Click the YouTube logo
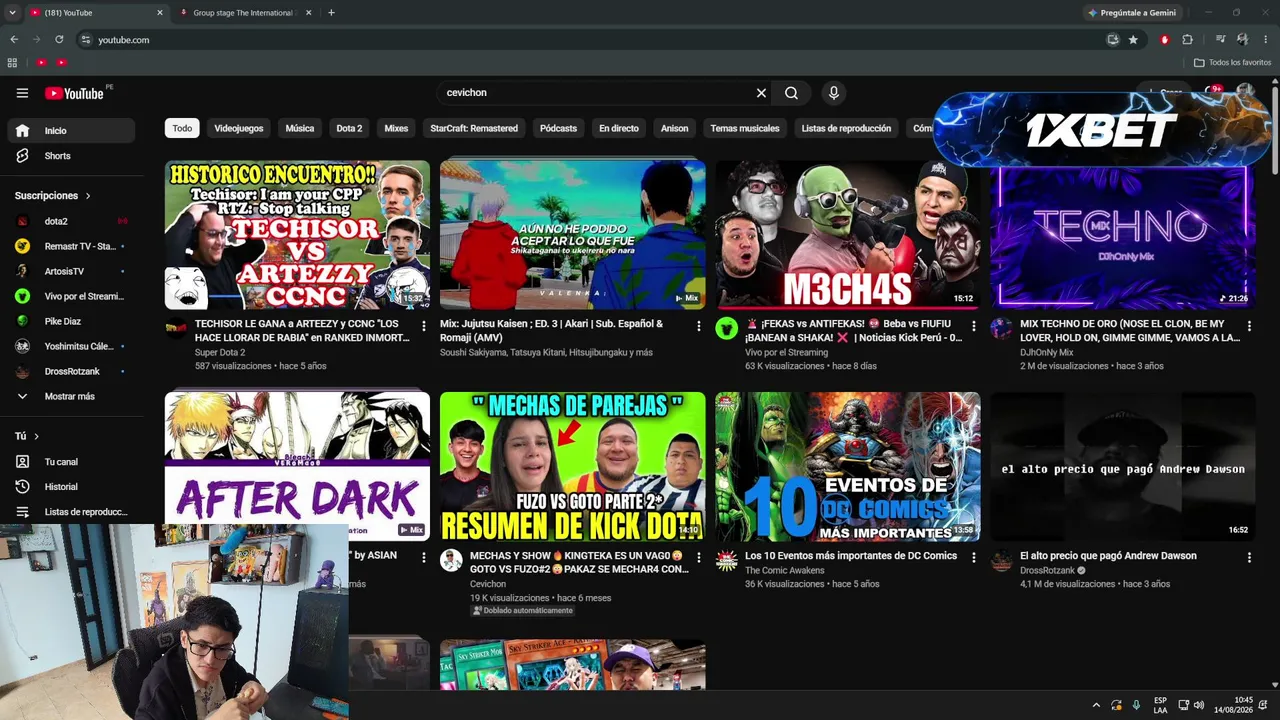Image resolution: width=1280 pixels, height=720 pixels. click(x=74, y=93)
